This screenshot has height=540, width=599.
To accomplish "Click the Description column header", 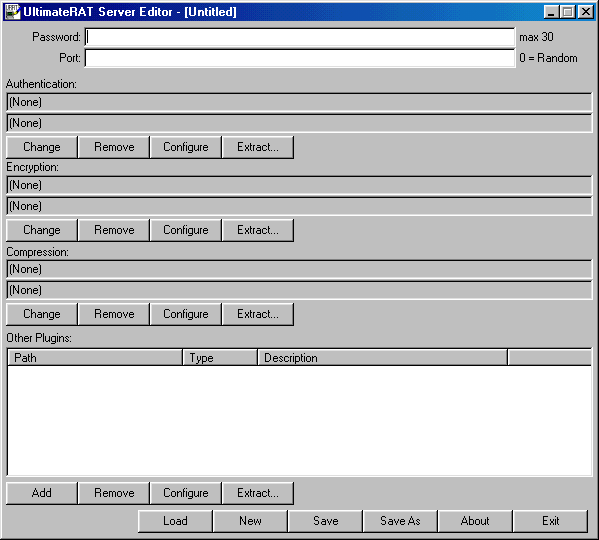I will [383, 358].
